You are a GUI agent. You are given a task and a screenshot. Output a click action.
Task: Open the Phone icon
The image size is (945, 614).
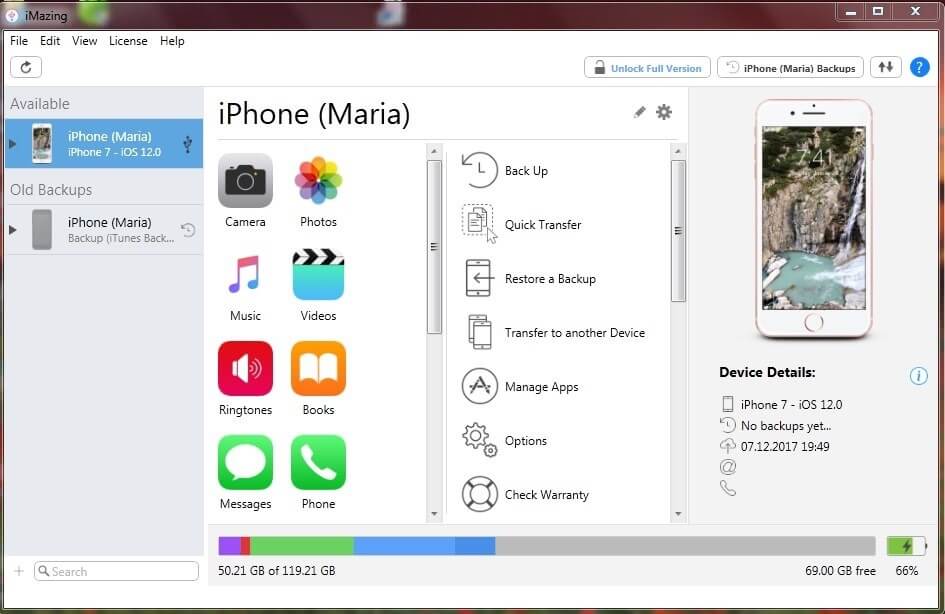[x=318, y=462]
